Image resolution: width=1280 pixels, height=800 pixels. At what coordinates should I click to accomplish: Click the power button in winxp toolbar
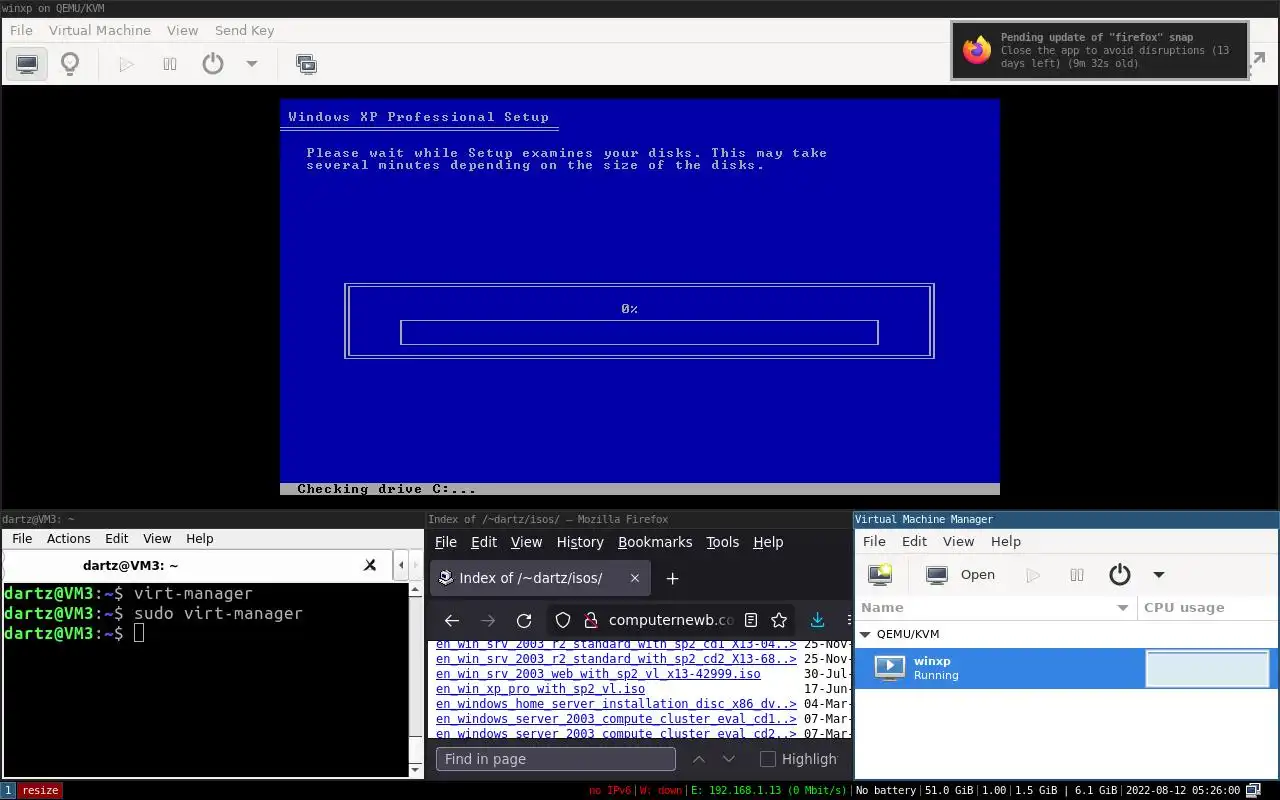tap(213, 64)
